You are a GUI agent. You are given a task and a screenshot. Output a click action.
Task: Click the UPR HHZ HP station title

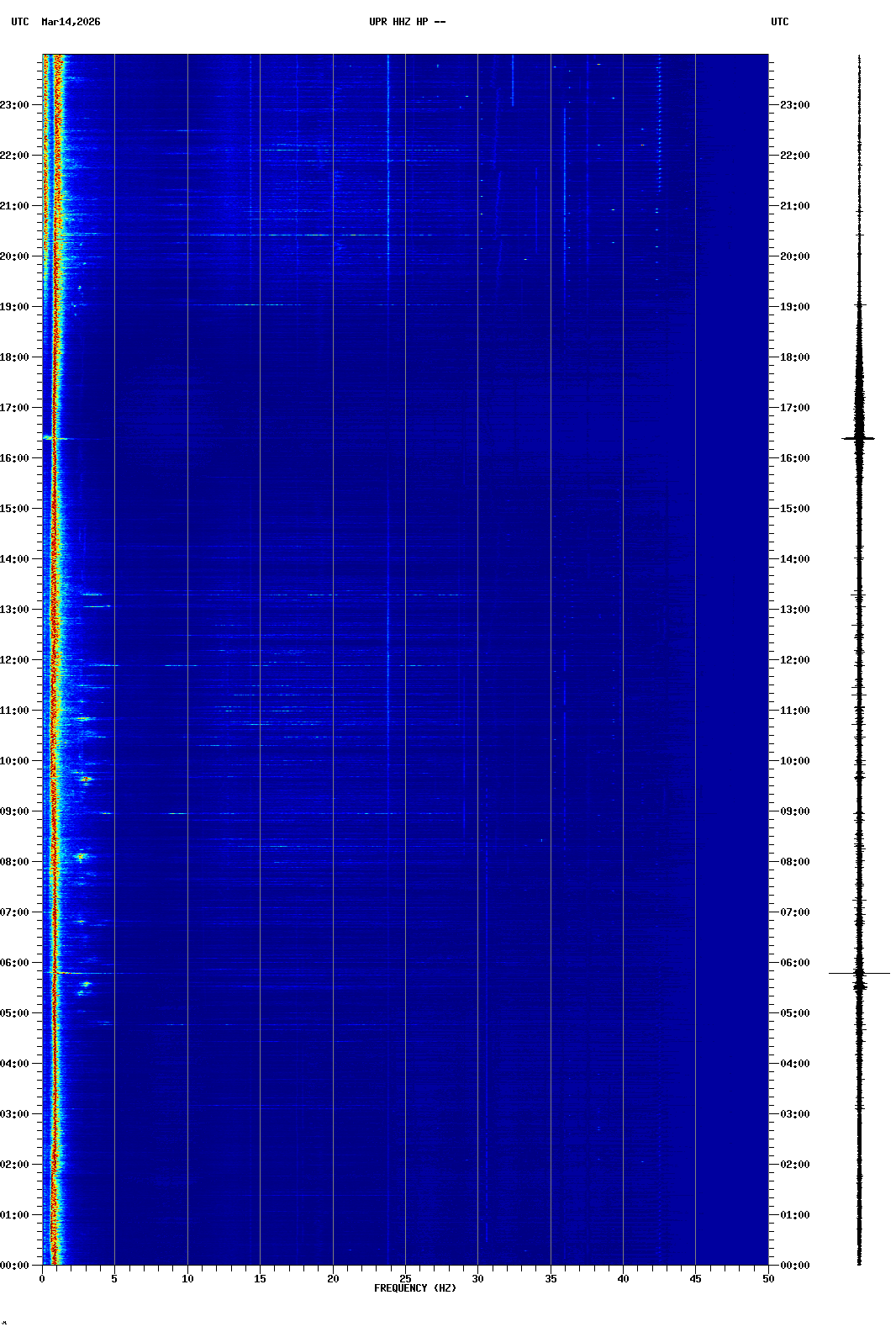point(407,22)
